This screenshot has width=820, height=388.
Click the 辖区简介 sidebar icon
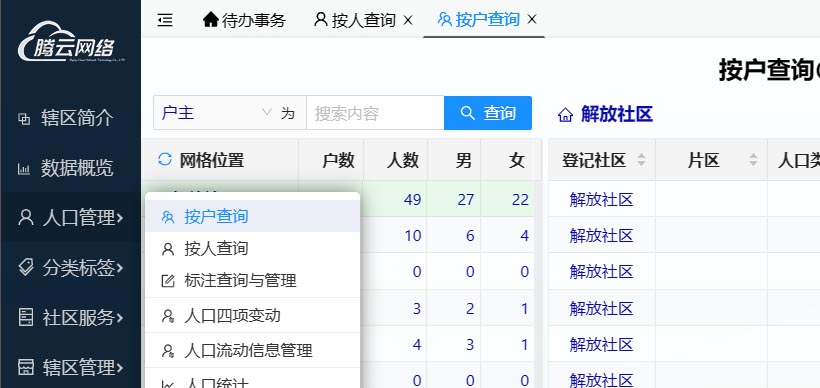pos(24,119)
